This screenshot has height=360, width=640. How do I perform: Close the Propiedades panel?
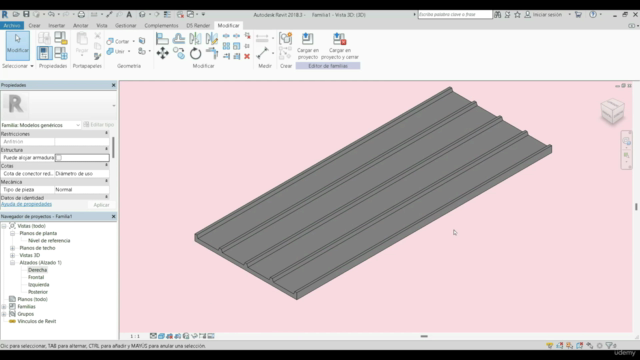point(113,85)
